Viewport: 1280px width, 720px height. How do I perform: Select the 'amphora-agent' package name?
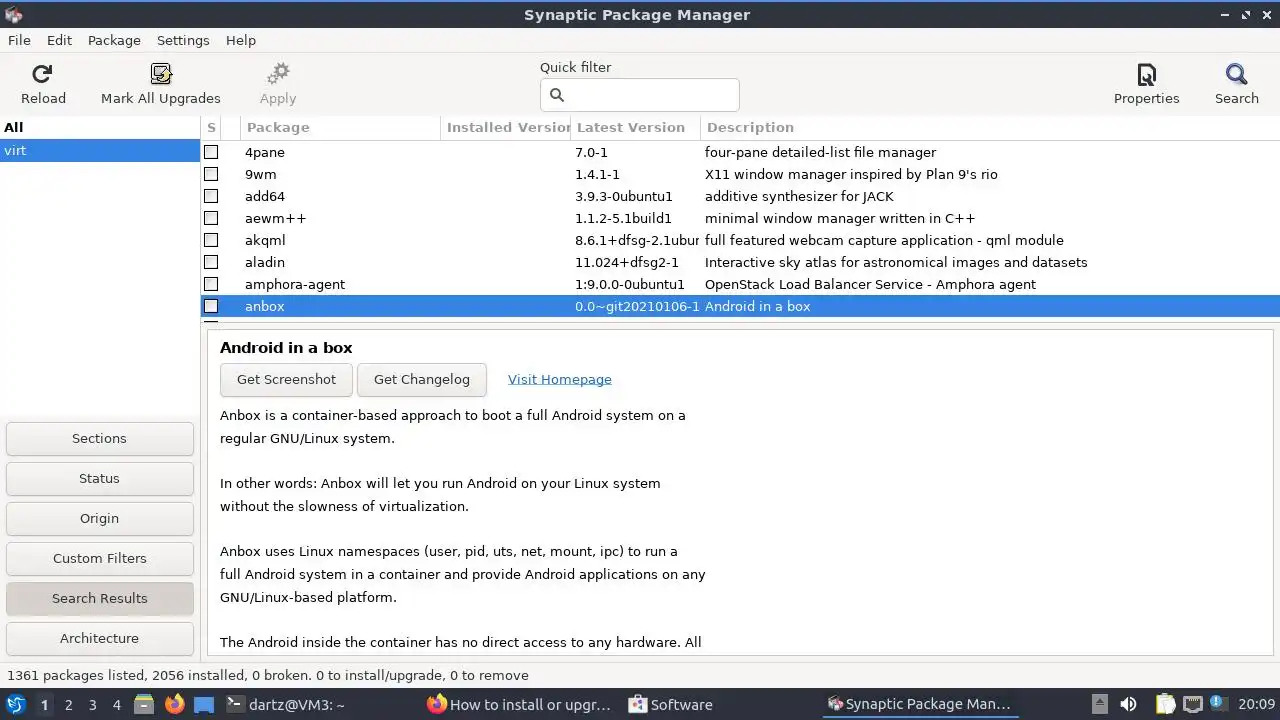point(295,284)
